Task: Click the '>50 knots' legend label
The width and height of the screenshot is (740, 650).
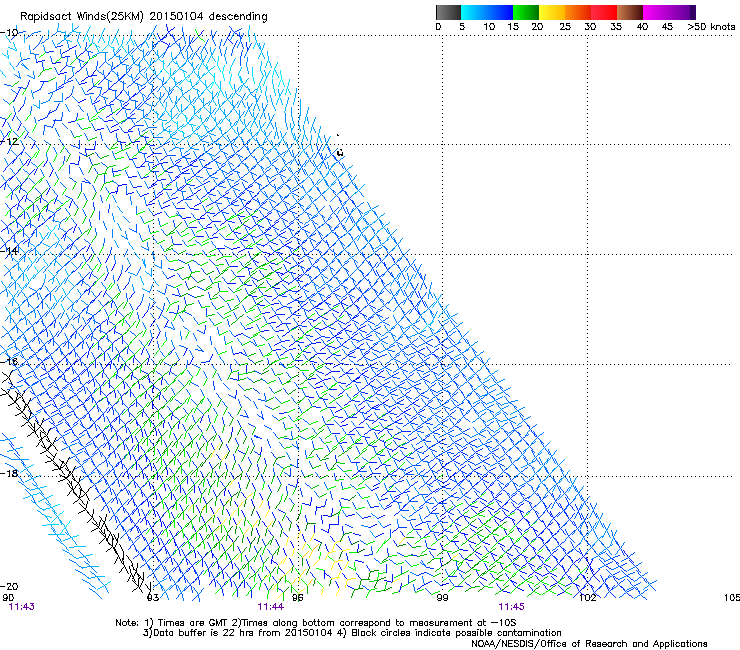Action: pos(711,27)
